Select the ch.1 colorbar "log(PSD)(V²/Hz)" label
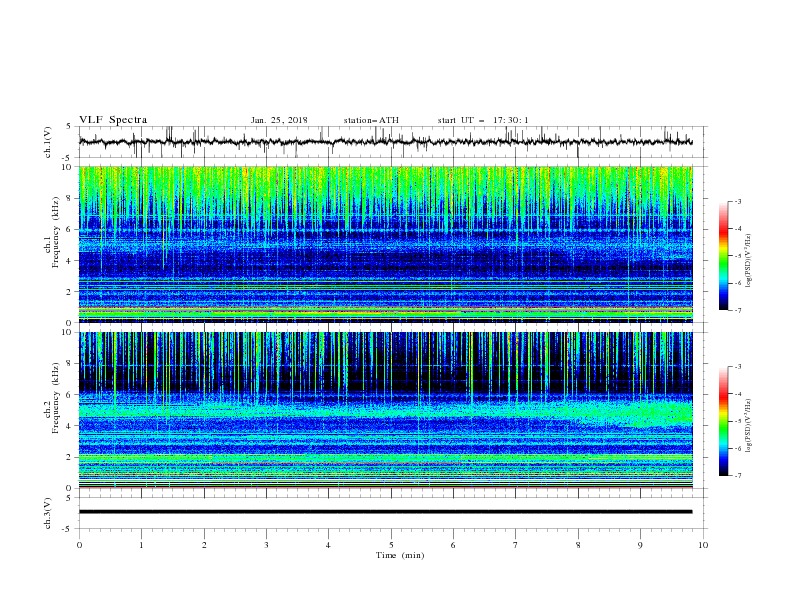The image size is (792, 612). pyautogui.click(x=749, y=261)
